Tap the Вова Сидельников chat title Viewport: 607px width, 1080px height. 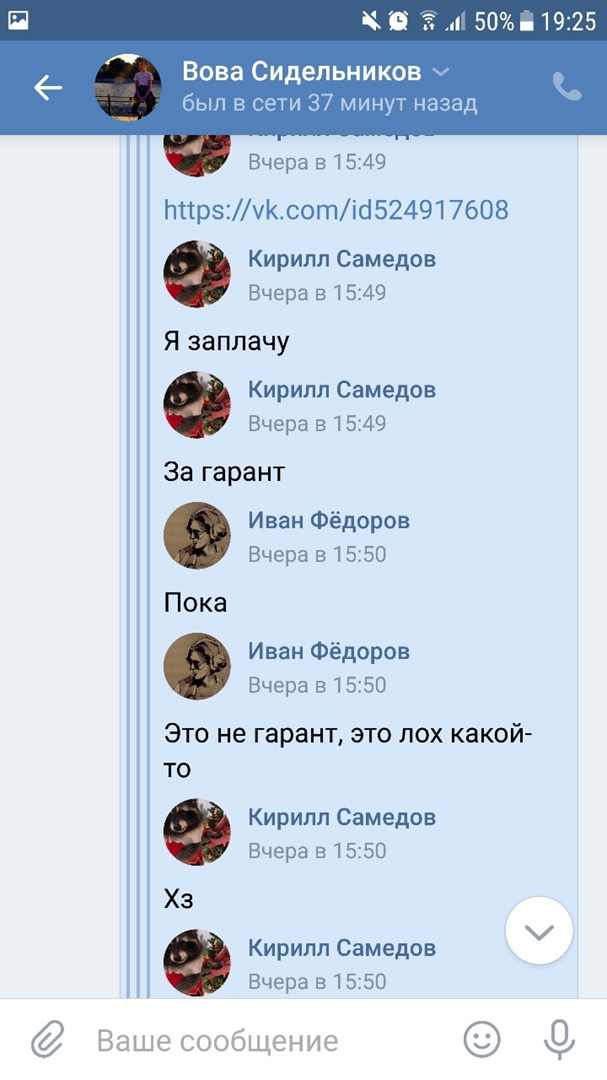(x=302, y=71)
